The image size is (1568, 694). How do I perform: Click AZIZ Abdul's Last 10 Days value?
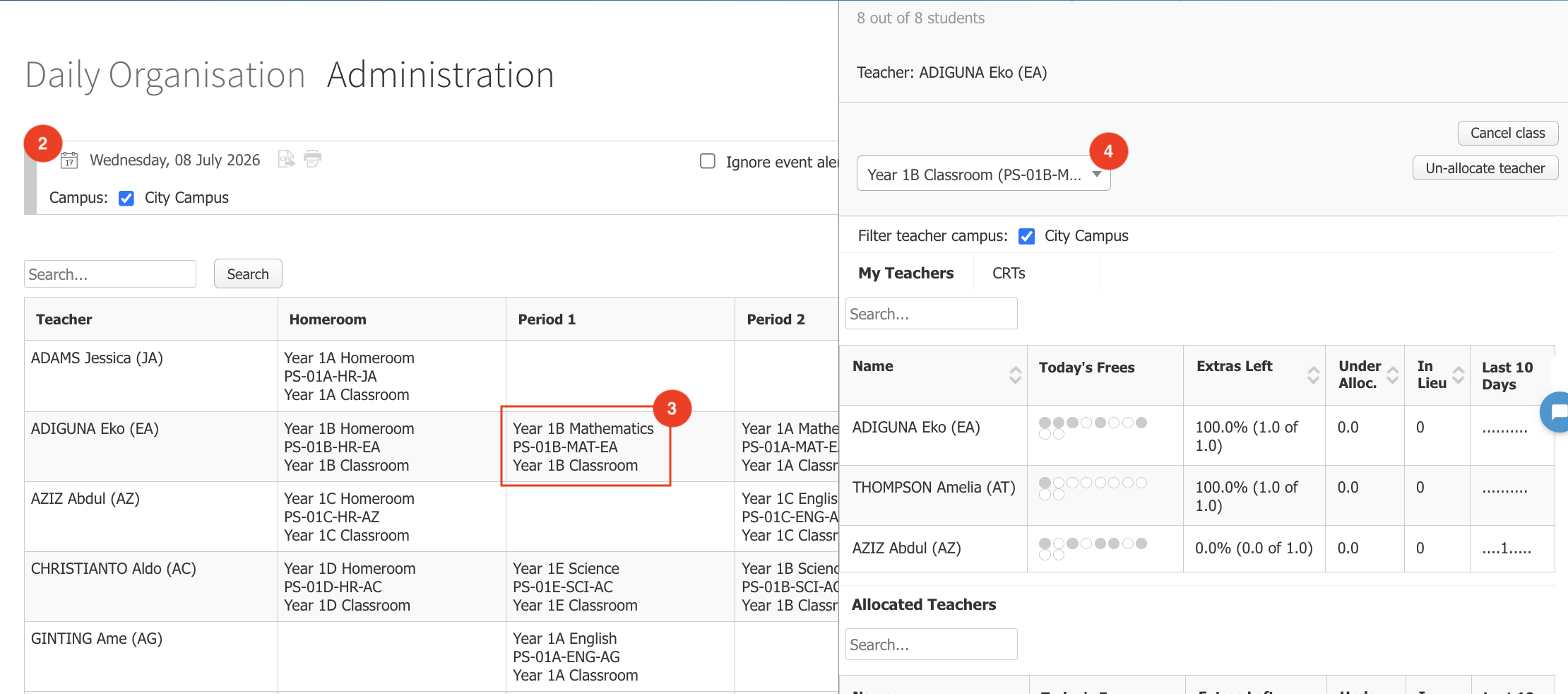click(x=1507, y=549)
